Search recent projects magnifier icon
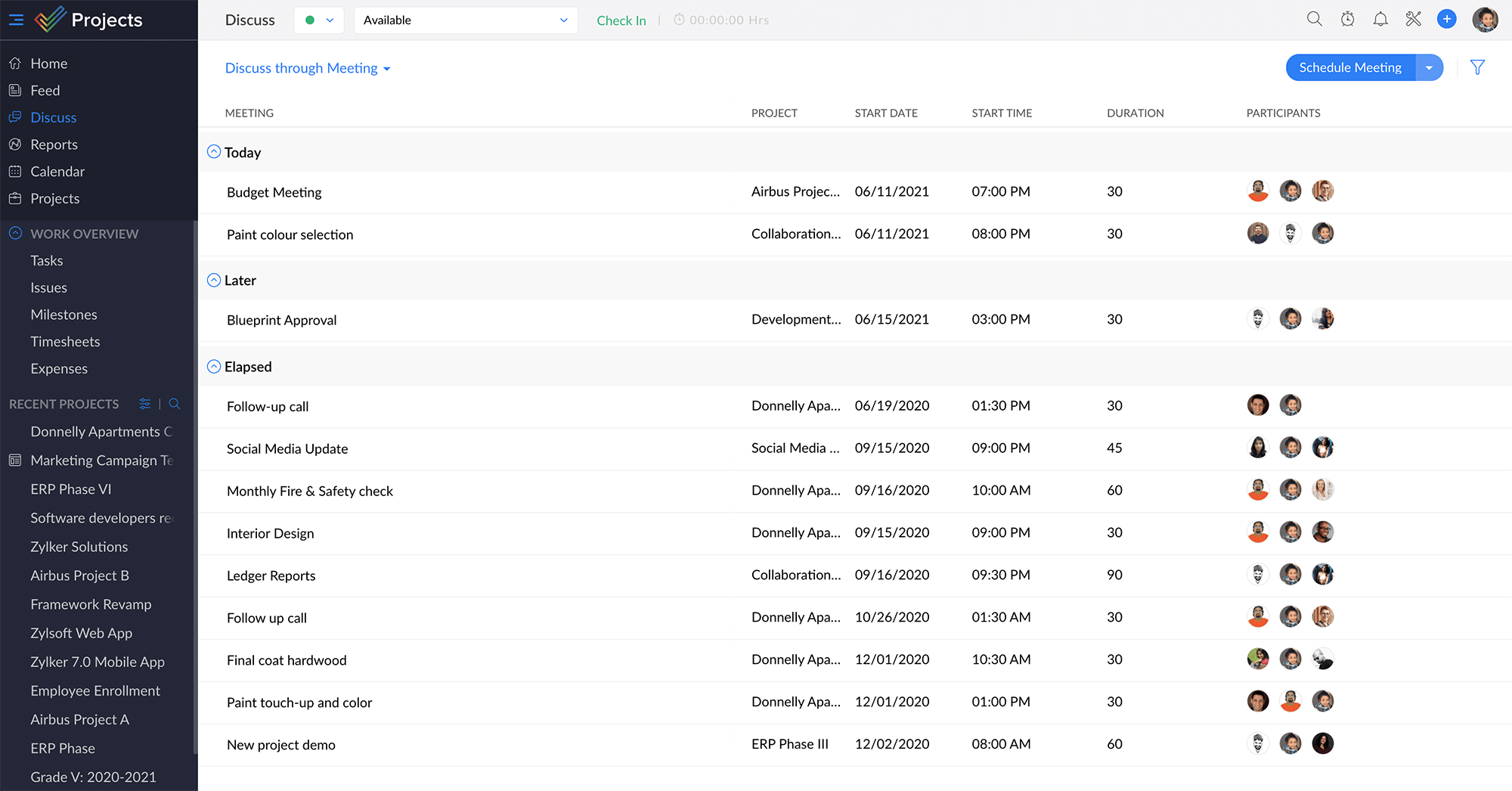The width and height of the screenshot is (1512, 791). 175,404
